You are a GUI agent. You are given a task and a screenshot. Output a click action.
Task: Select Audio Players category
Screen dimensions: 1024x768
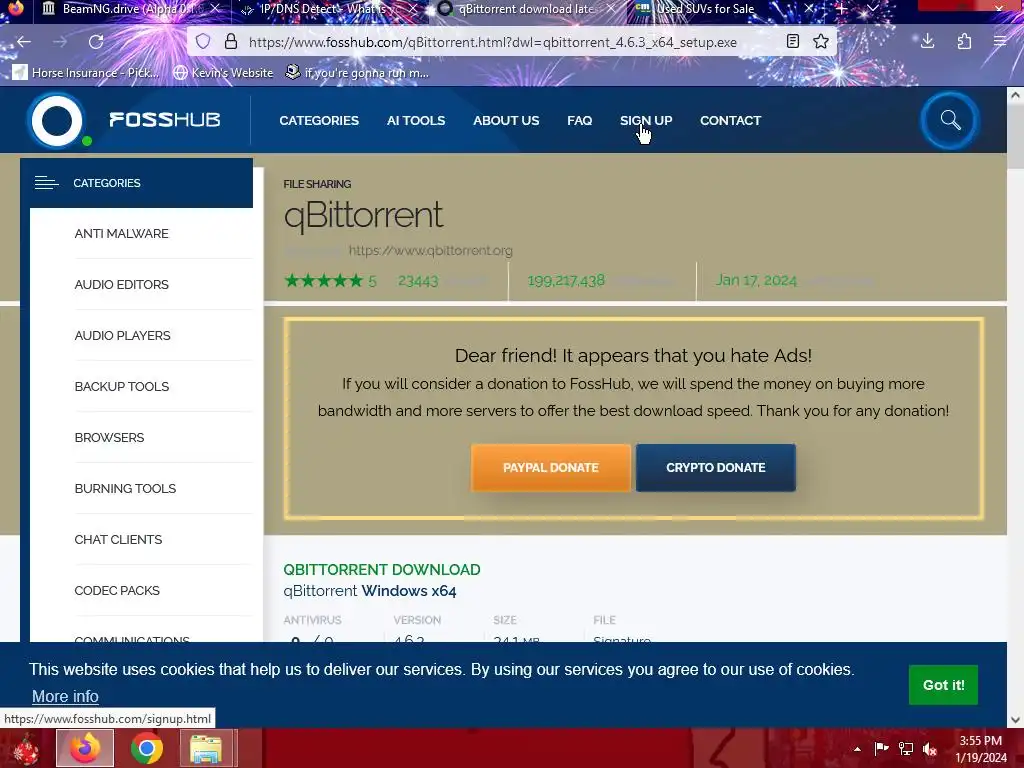pyautogui.click(x=122, y=335)
